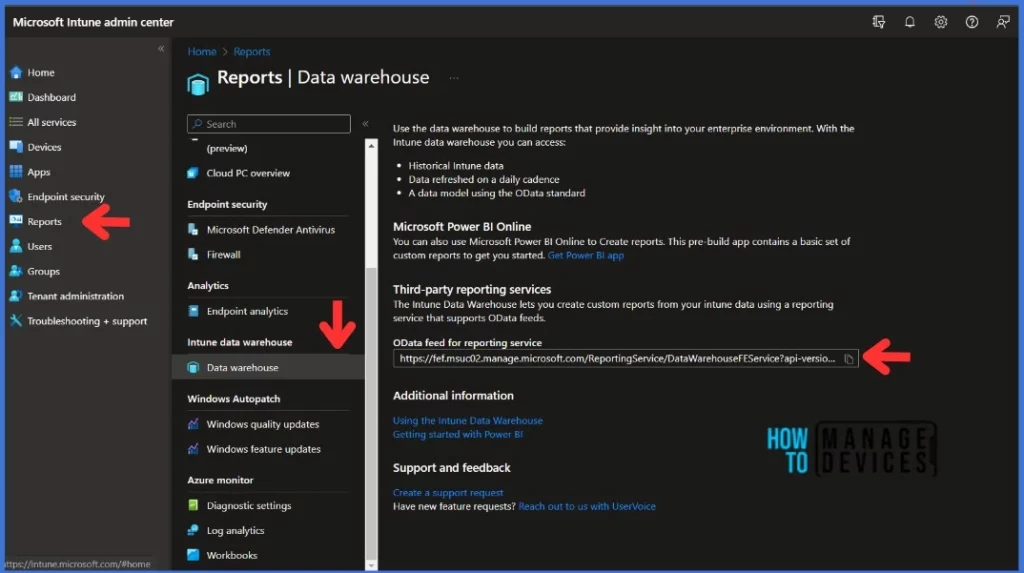The width and height of the screenshot is (1024, 573).
Task: Click the 'Third-party reporting services' heading
Action: click(x=472, y=289)
